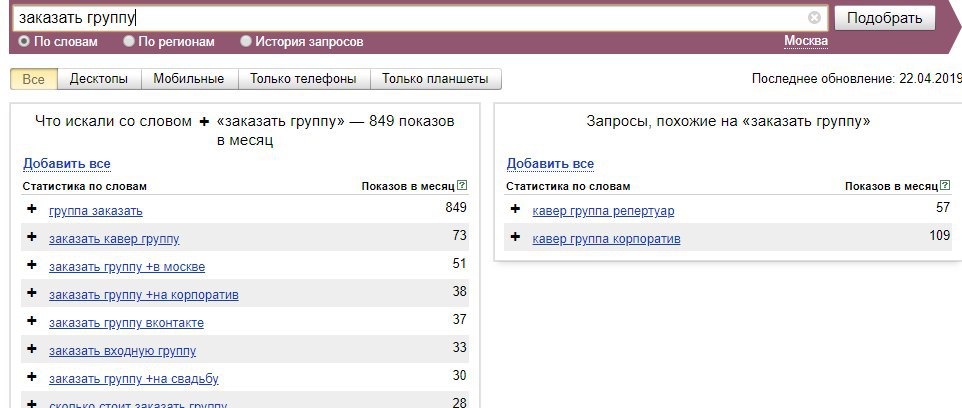Switch to 'Мобильные' tab
This screenshot has width=962, height=408.
(189, 79)
